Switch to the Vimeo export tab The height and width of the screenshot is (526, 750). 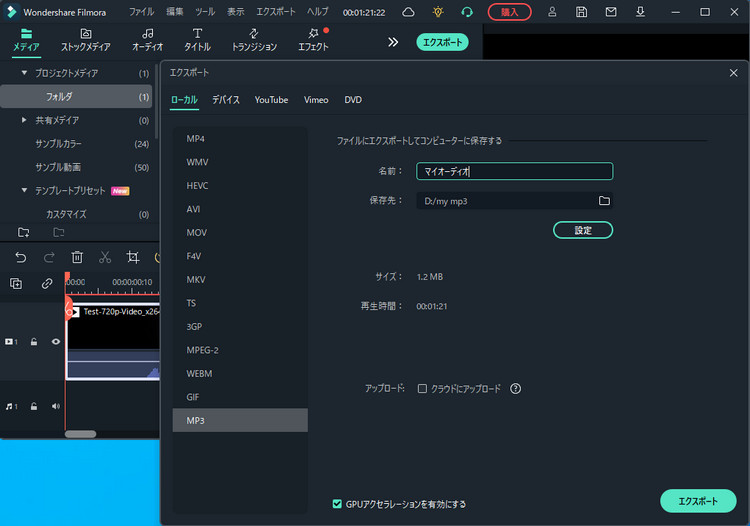click(316, 100)
